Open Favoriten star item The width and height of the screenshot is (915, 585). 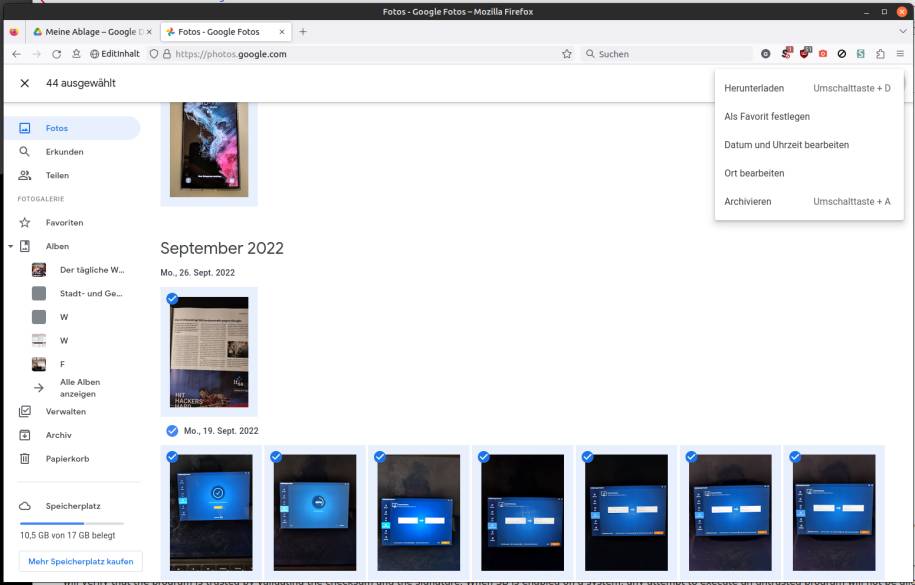(25, 222)
